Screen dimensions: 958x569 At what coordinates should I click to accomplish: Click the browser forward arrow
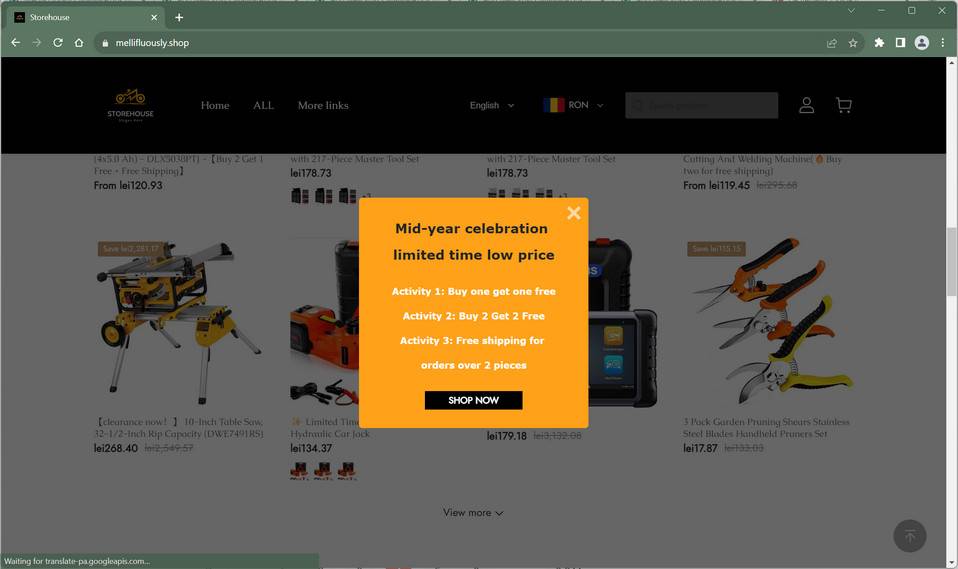point(37,43)
